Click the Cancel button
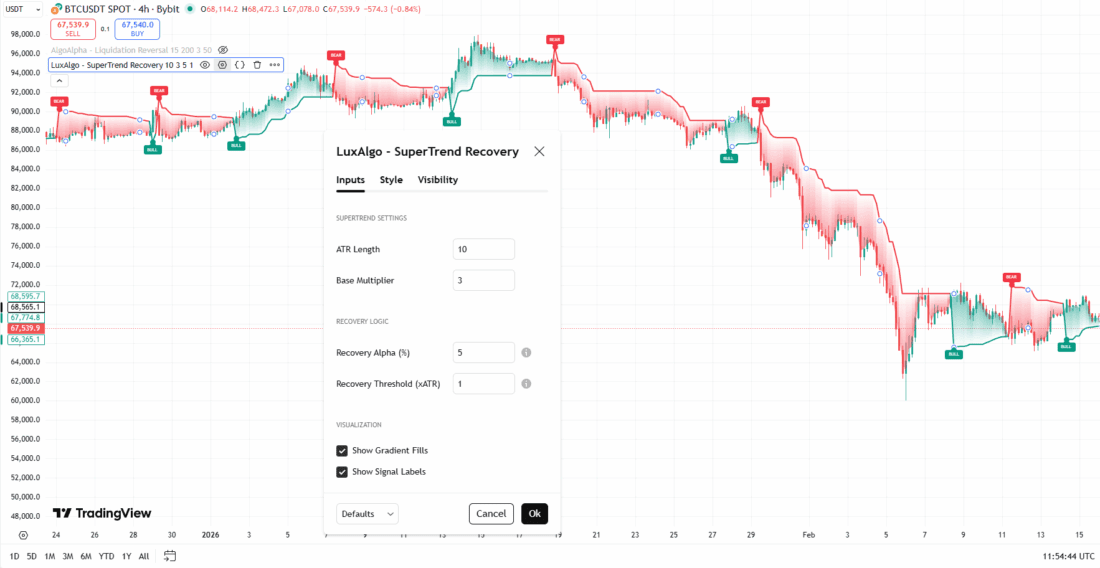Viewport: 1100px width, 568px height. [491, 514]
